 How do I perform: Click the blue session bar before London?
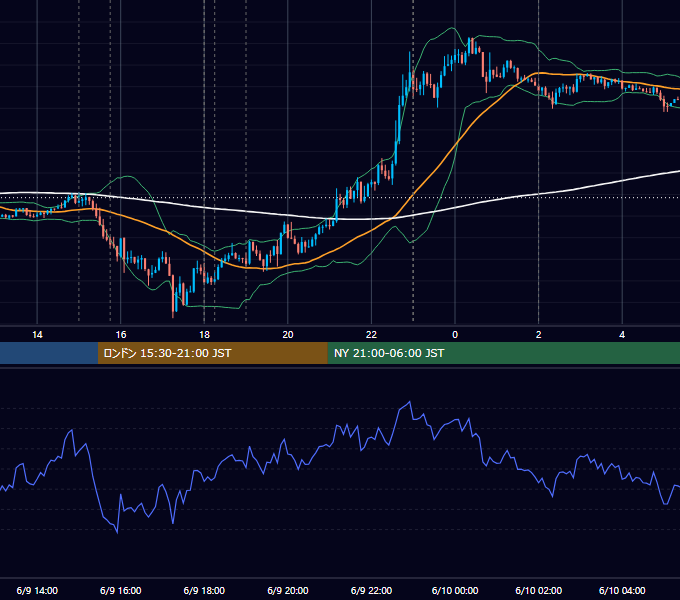(49, 353)
